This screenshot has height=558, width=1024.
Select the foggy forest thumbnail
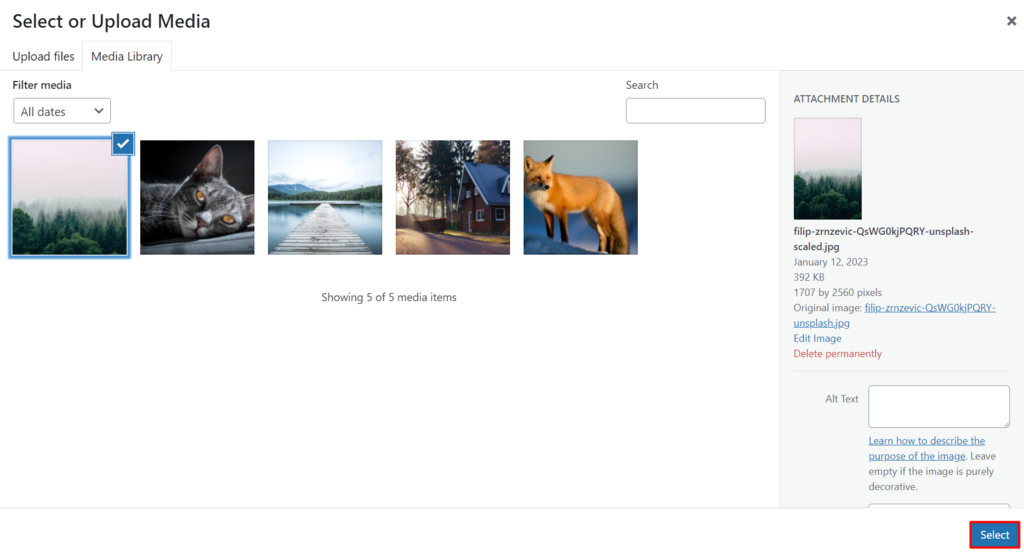click(69, 197)
